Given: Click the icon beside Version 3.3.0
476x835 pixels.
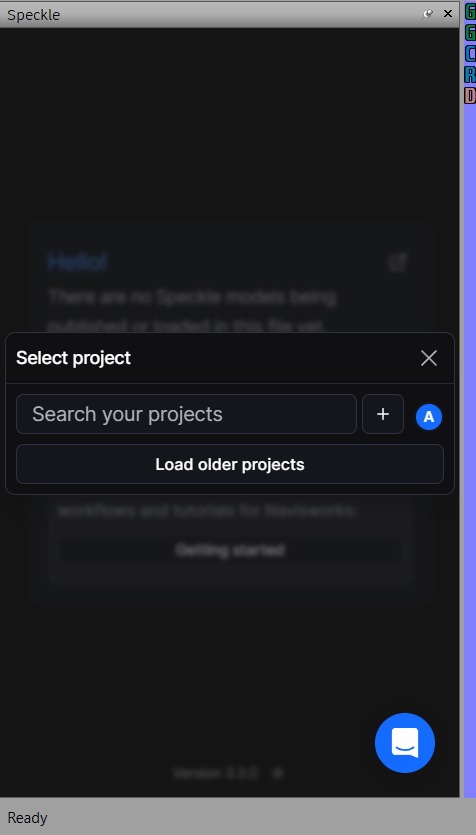Looking at the screenshot, I should click(277, 773).
